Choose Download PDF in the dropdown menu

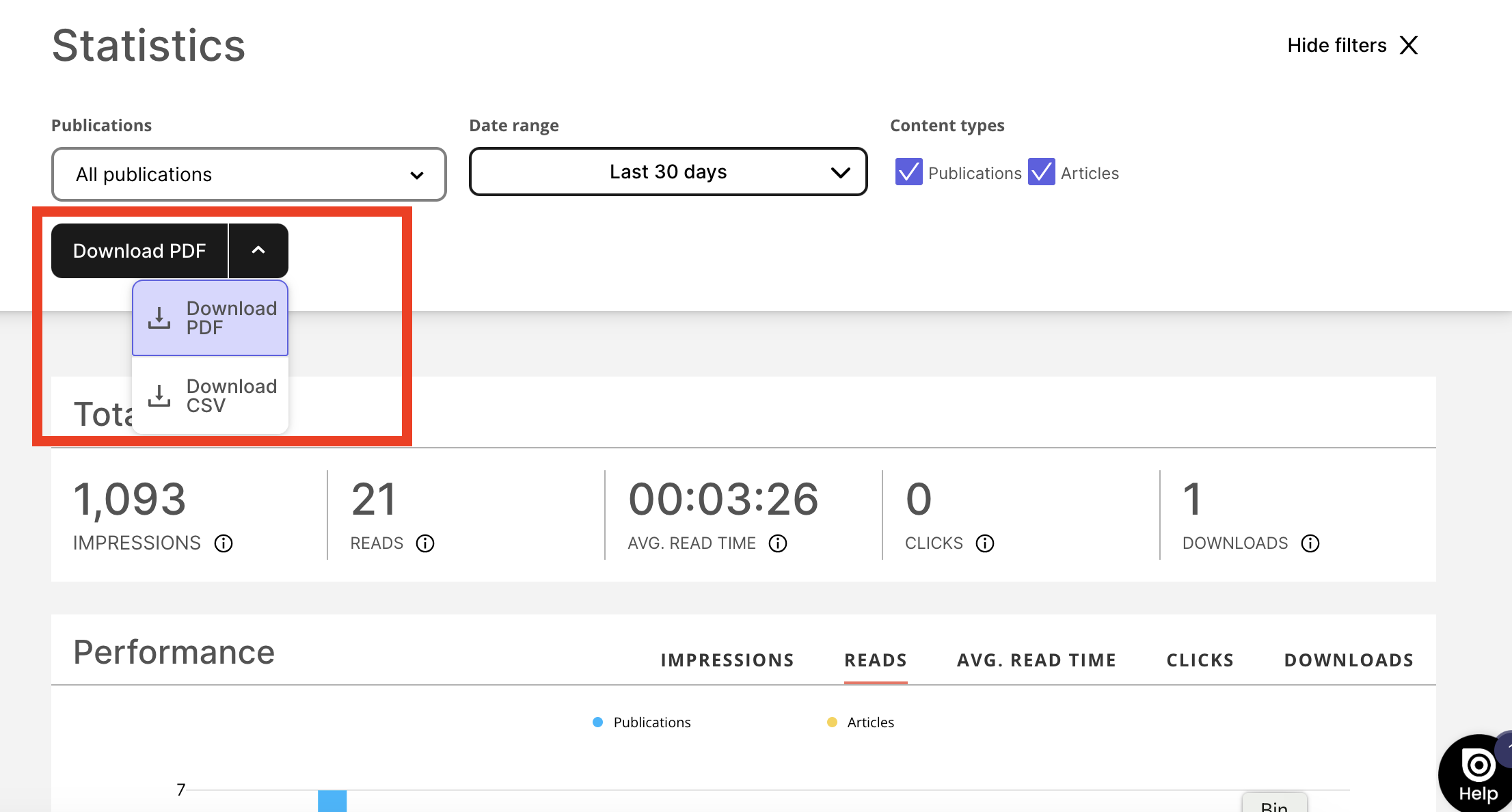[211, 318]
